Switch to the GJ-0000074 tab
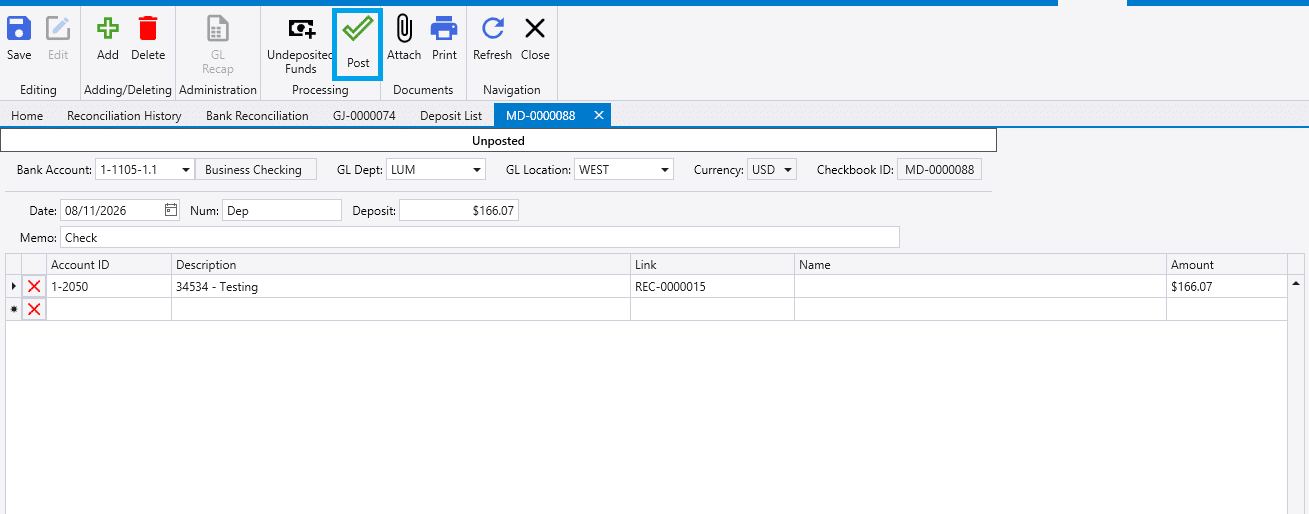This screenshot has height=514, width=1309. 364,115
